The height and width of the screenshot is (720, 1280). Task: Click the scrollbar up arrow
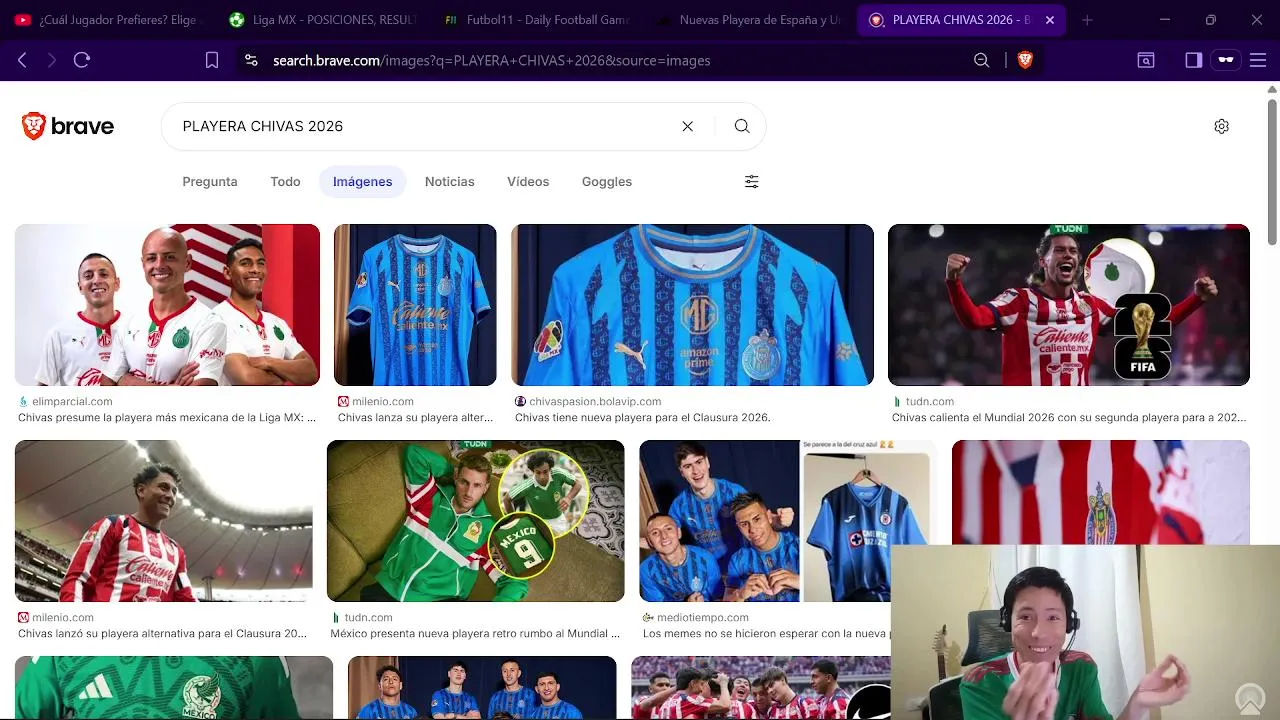coord(1272,89)
